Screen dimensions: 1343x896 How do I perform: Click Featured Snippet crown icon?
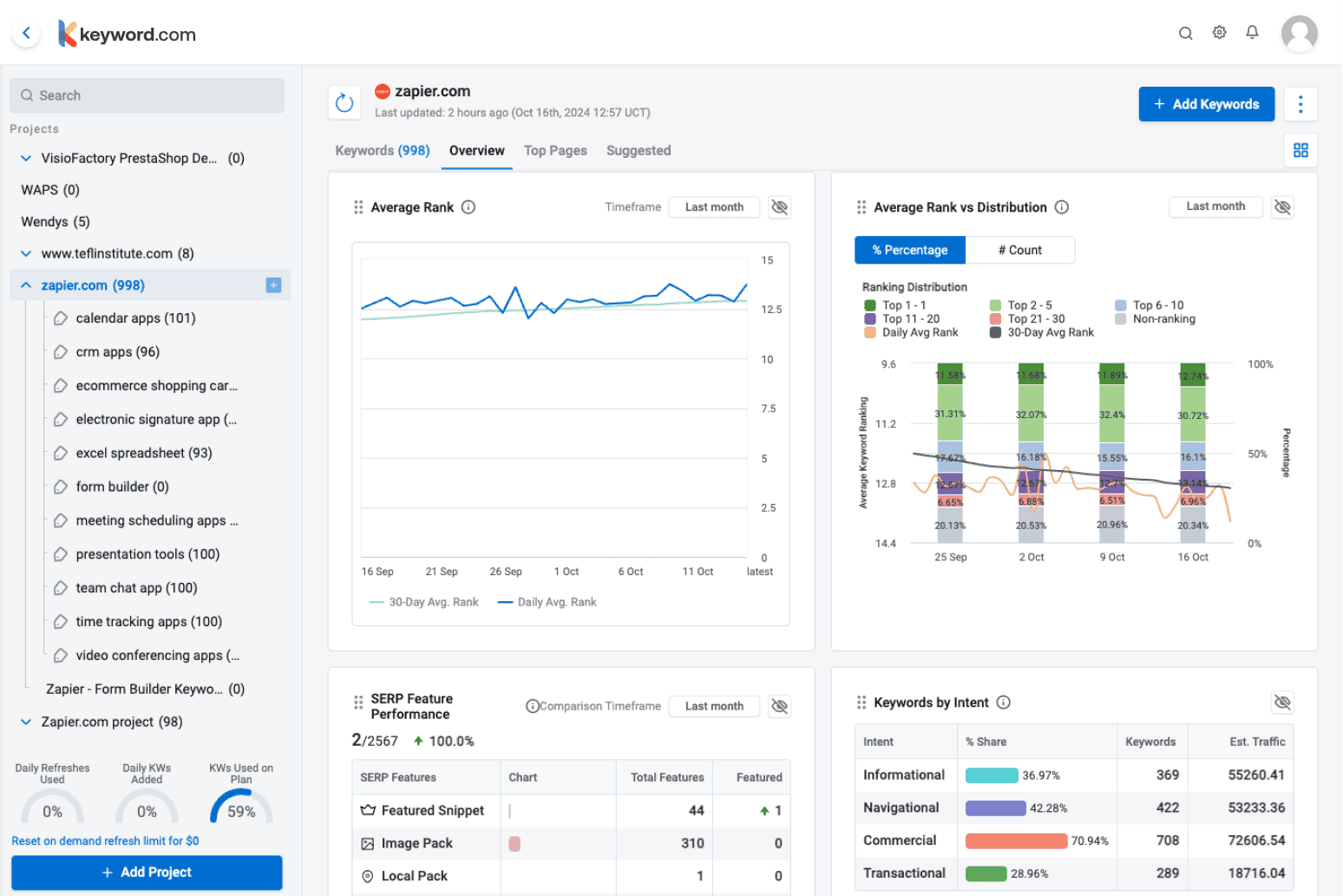click(368, 810)
